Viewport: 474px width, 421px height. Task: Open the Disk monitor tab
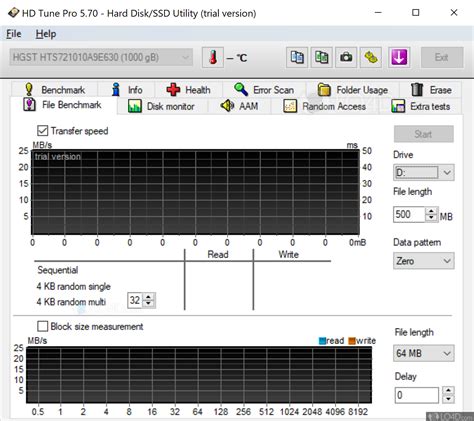[x=162, y=106]
